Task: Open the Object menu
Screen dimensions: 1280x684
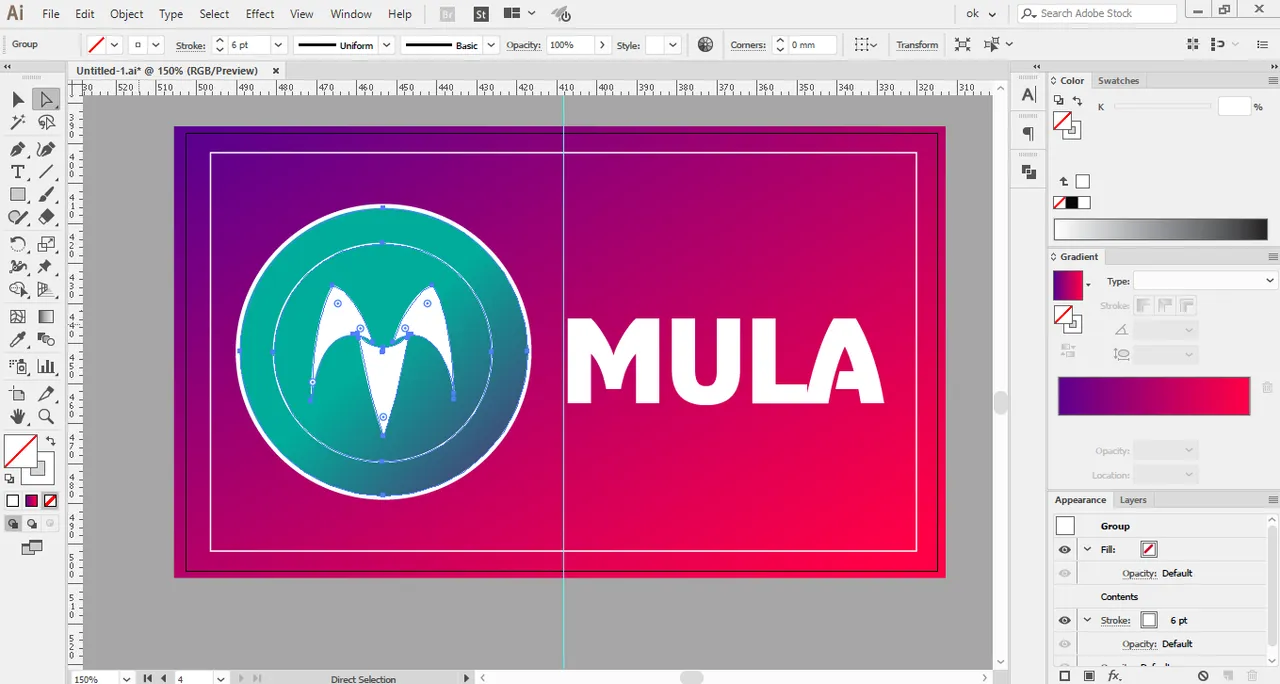Action: 126,14
